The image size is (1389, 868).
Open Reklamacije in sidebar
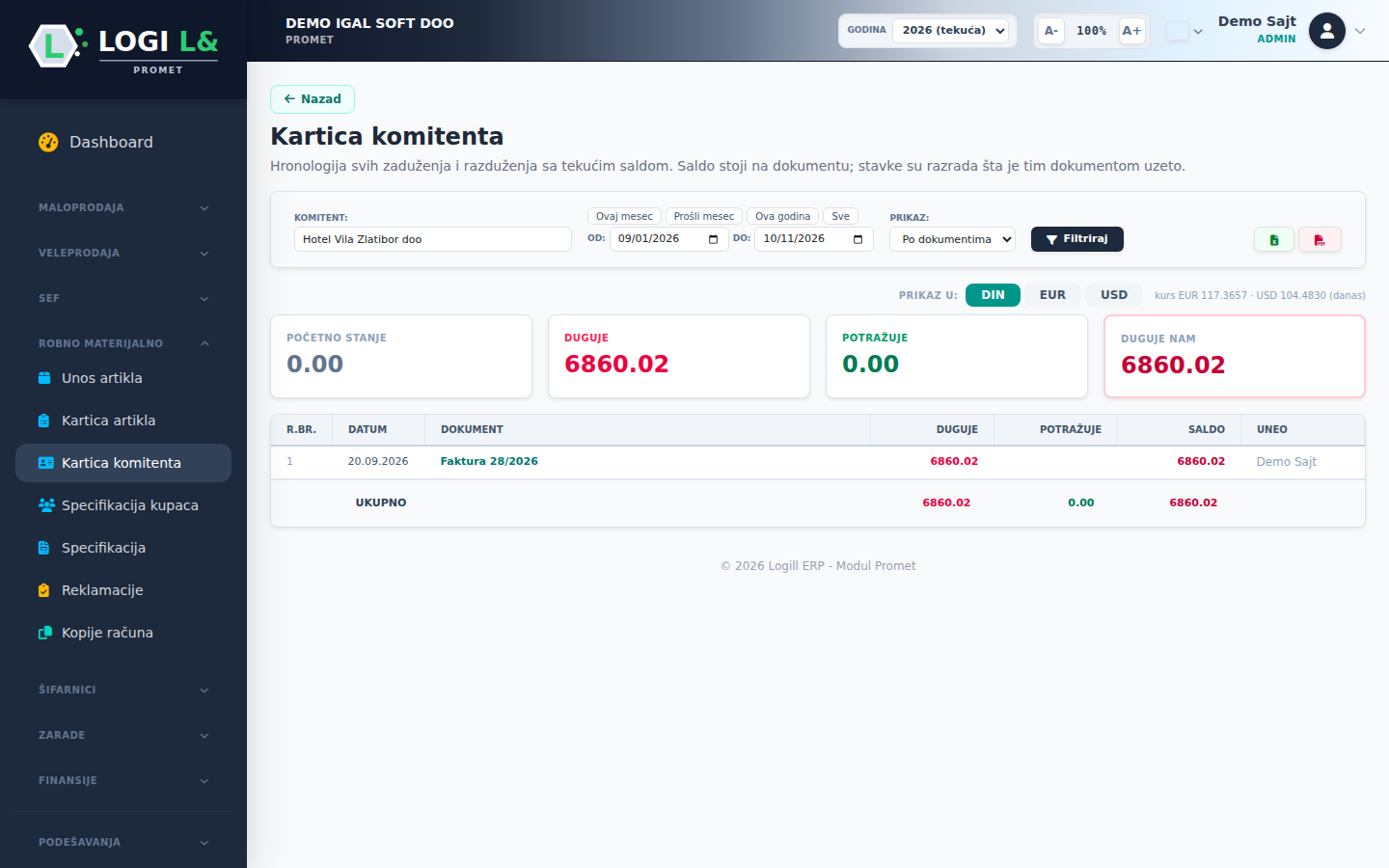point(123,590)
